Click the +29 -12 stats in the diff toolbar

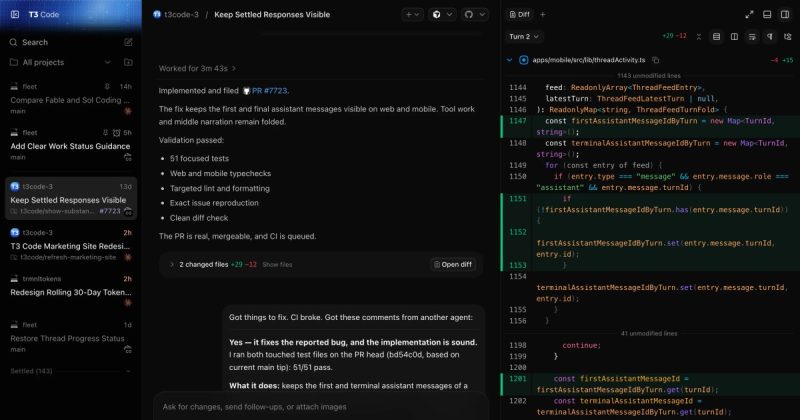(674, 36)
